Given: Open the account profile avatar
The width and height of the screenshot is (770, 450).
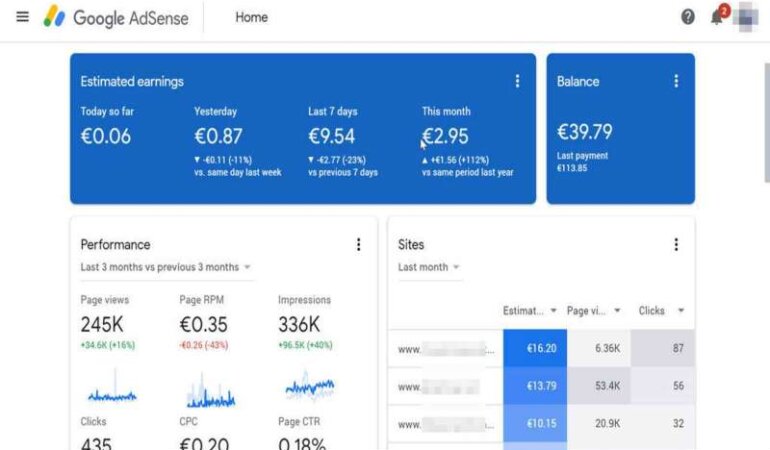Looking at the screenshot, I should 745,18.
